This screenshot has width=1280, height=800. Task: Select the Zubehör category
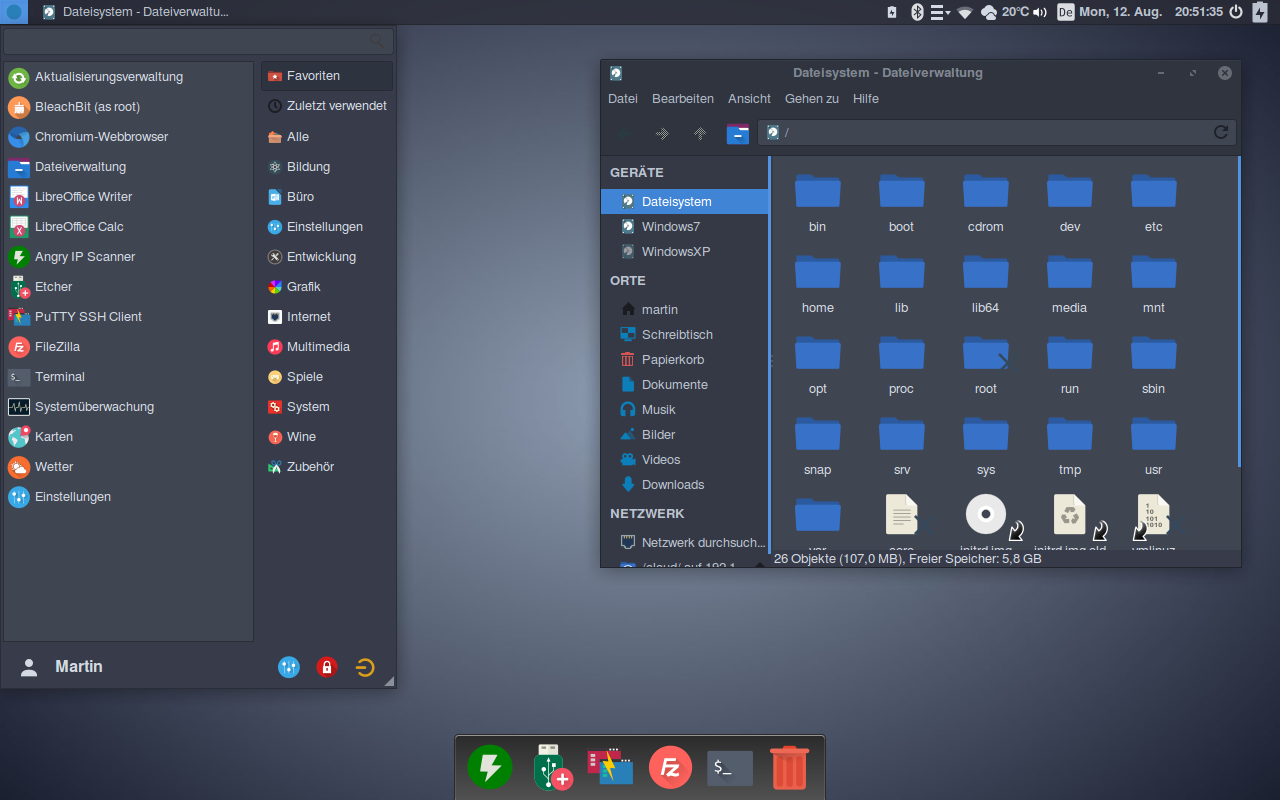(x=327, y=467)
